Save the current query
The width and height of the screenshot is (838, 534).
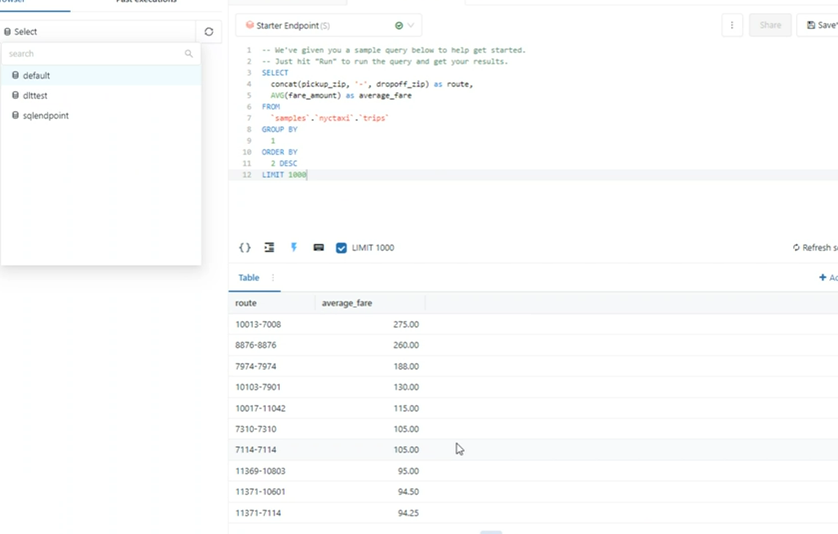tap(820, 25)
